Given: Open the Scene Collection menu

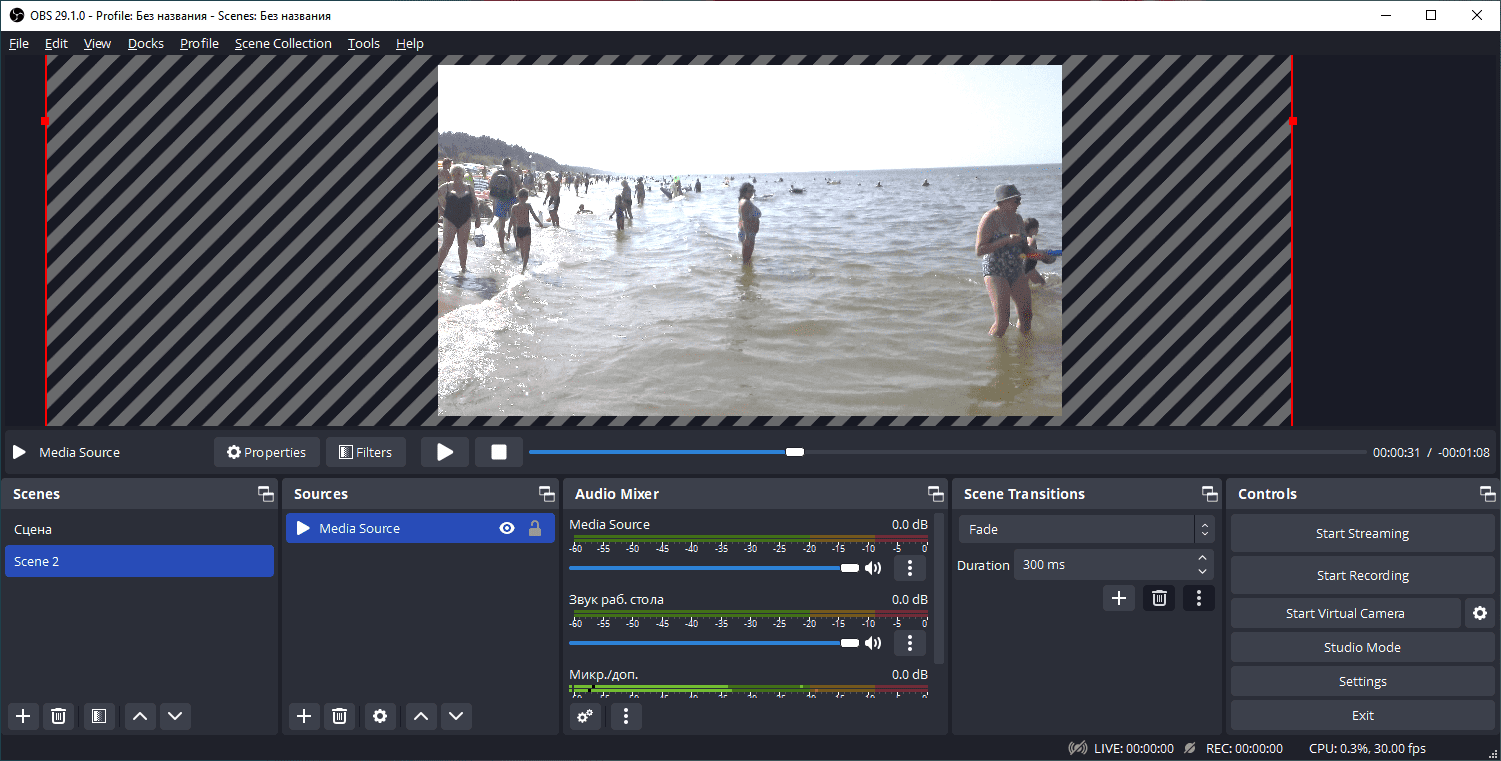Looking at the screenshot, I should click(283, 43).
